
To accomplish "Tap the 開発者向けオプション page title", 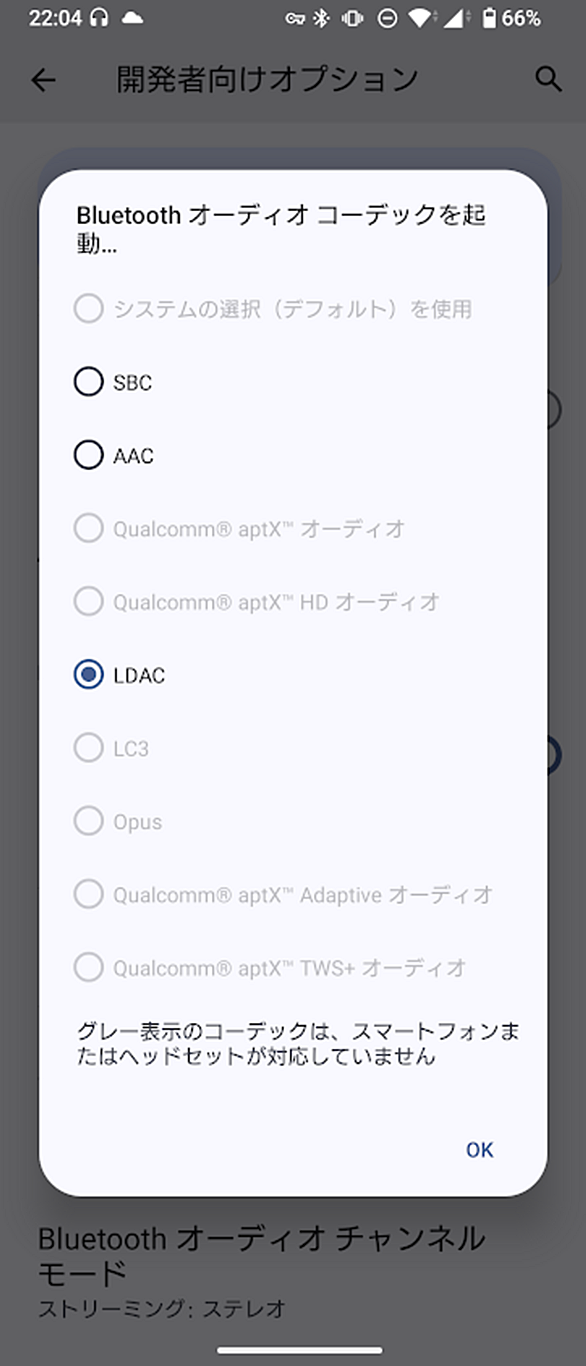I will point(267,80).
